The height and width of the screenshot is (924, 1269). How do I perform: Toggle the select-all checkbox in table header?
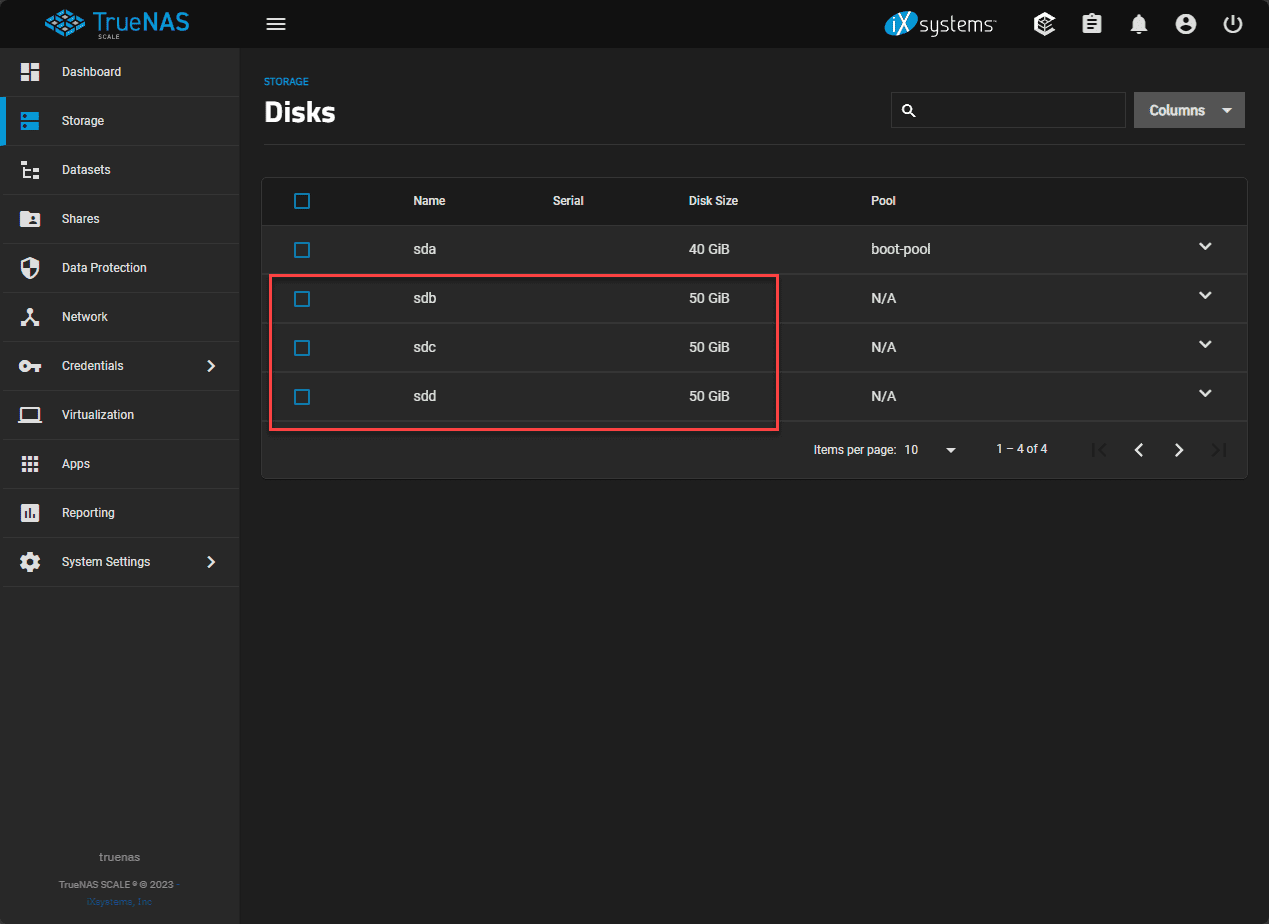pyautogui.click(x=302, y=201)
